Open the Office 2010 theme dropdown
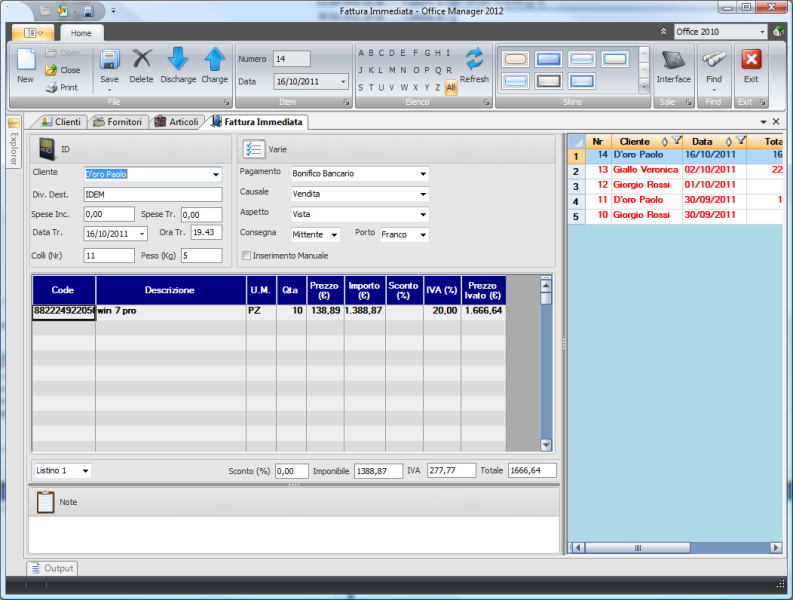793x600 pixels. [762, 32]
